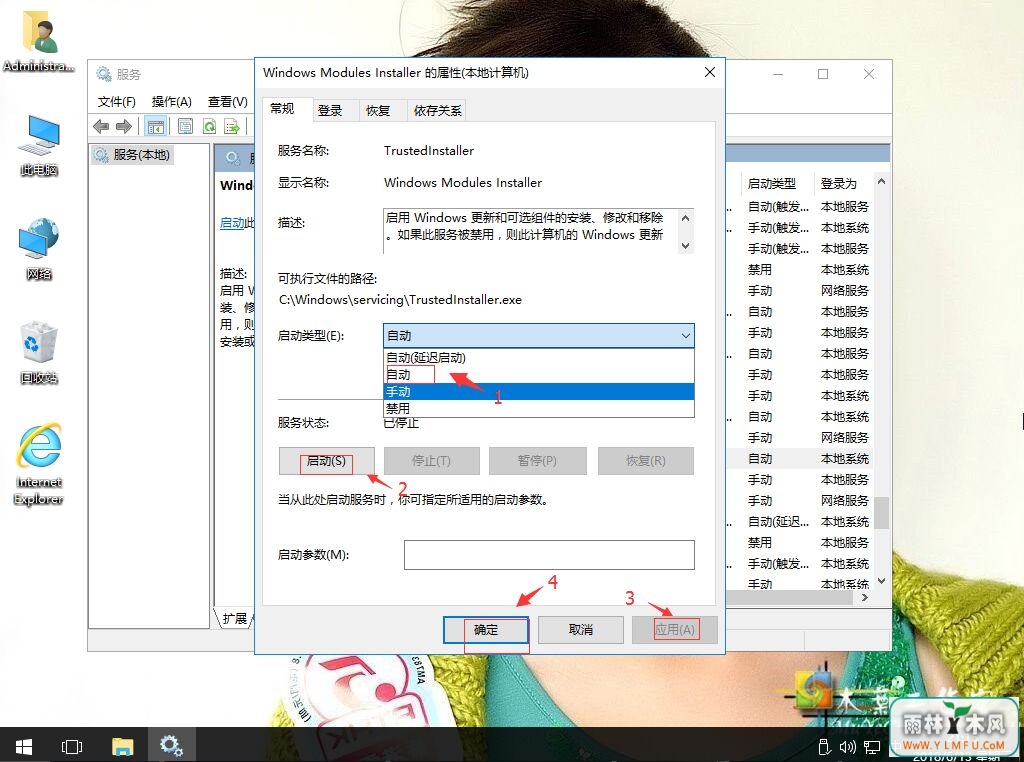1024x762 pixels.
Task: Launch Internet Explorer from the desktop
Action: [39, 465]
